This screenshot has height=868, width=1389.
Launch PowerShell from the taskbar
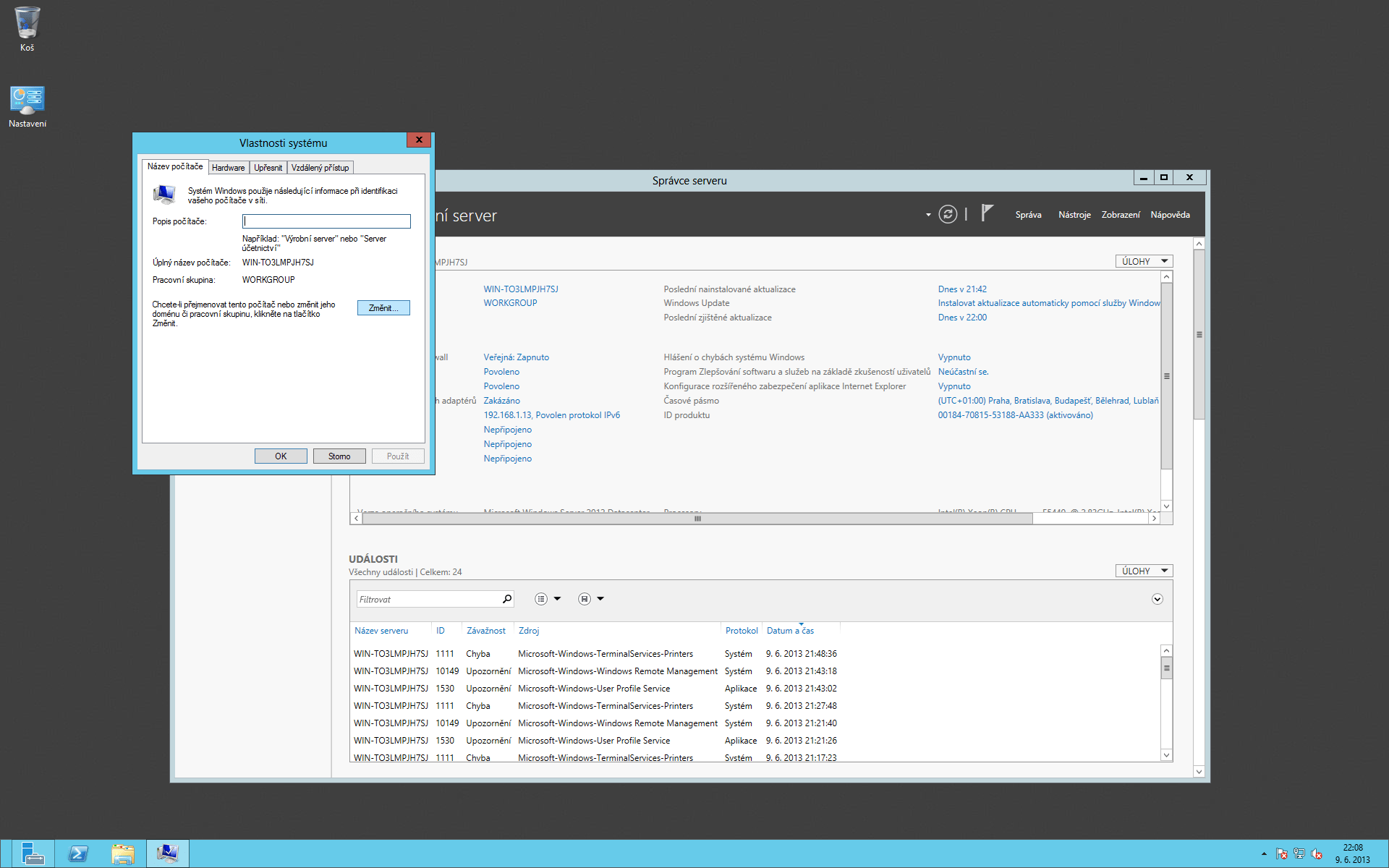(x=77, y=854)
